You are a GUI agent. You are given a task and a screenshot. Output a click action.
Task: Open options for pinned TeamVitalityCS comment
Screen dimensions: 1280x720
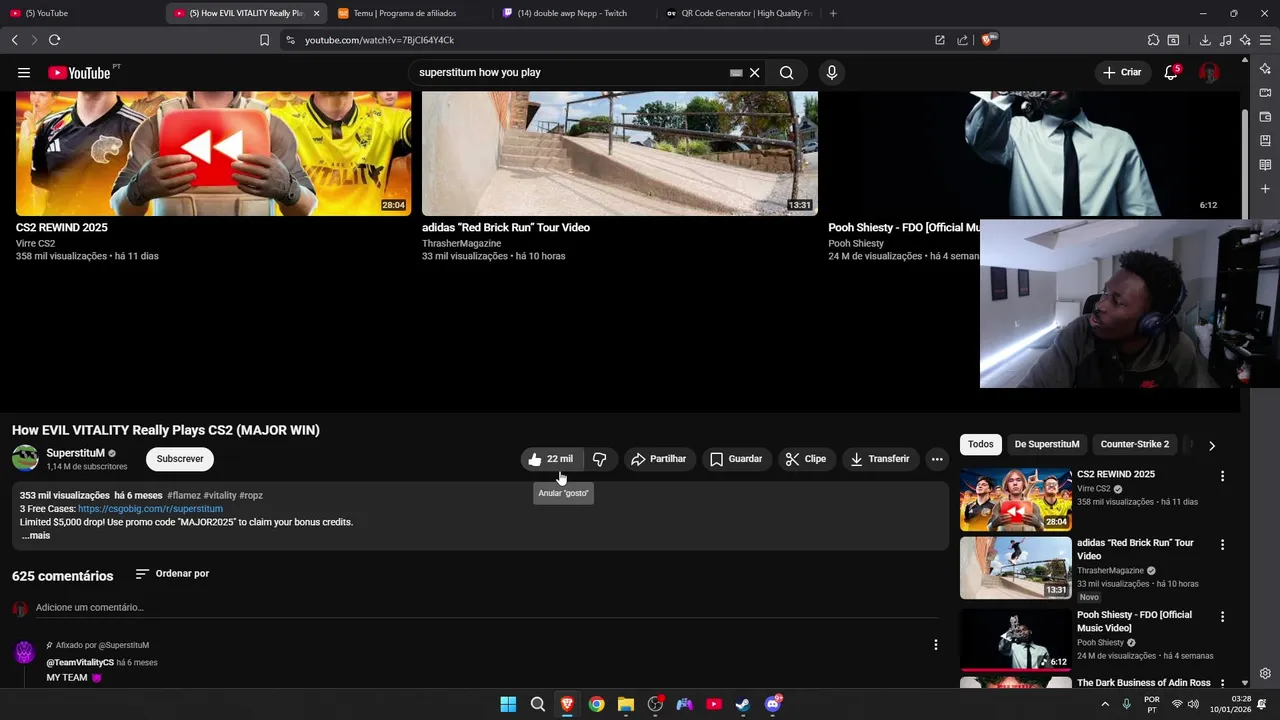(x=936, y=645)
